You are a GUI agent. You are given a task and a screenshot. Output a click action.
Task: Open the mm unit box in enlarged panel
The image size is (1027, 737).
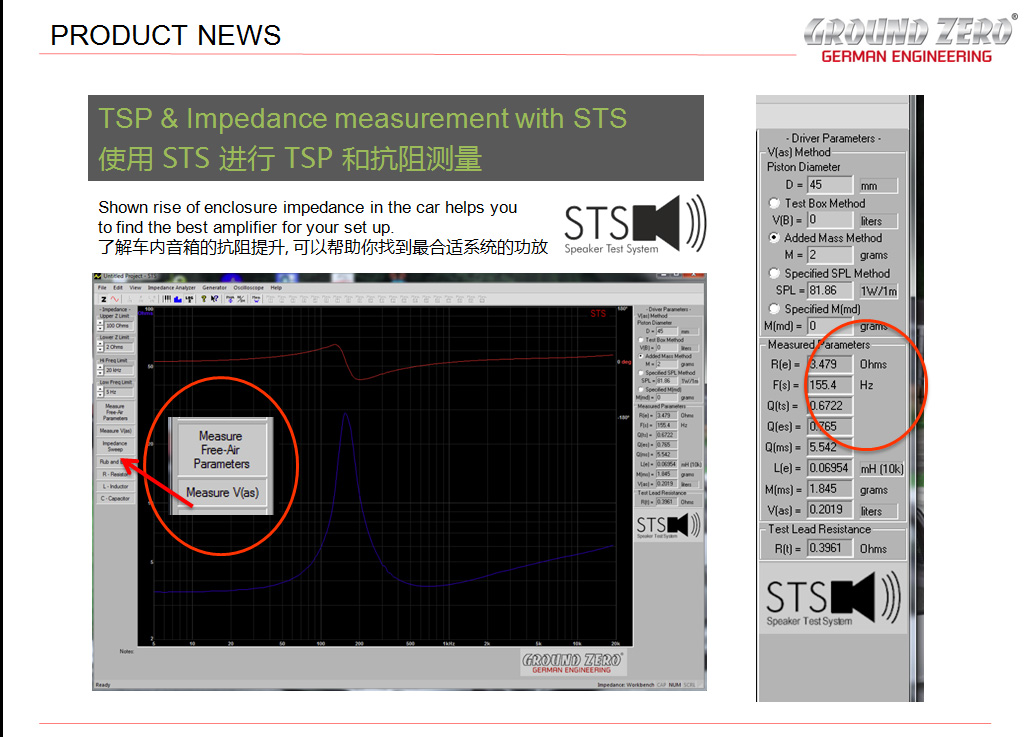[878, 185]
